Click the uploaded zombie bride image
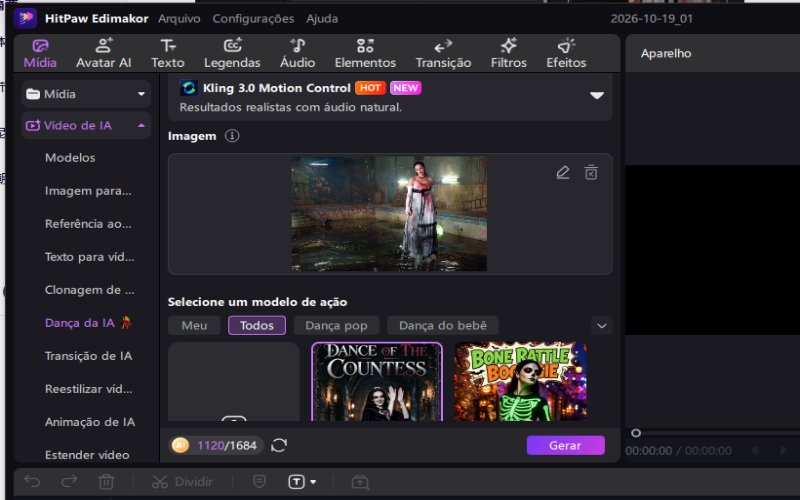Viewport: 800px width, 500px height. (389, 214)
